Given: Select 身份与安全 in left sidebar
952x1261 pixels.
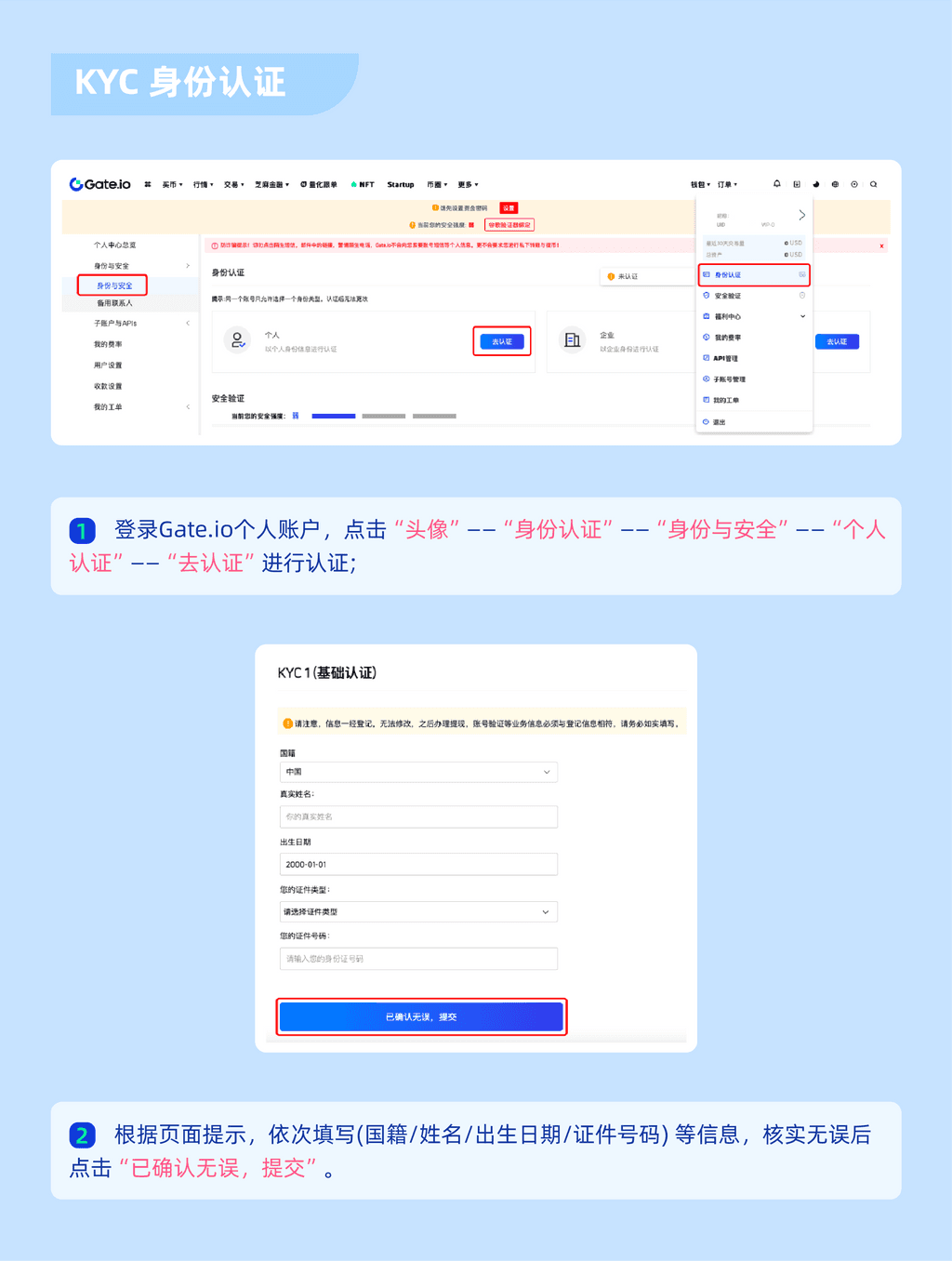Looking at the screenshot, I should click(113, 285).
